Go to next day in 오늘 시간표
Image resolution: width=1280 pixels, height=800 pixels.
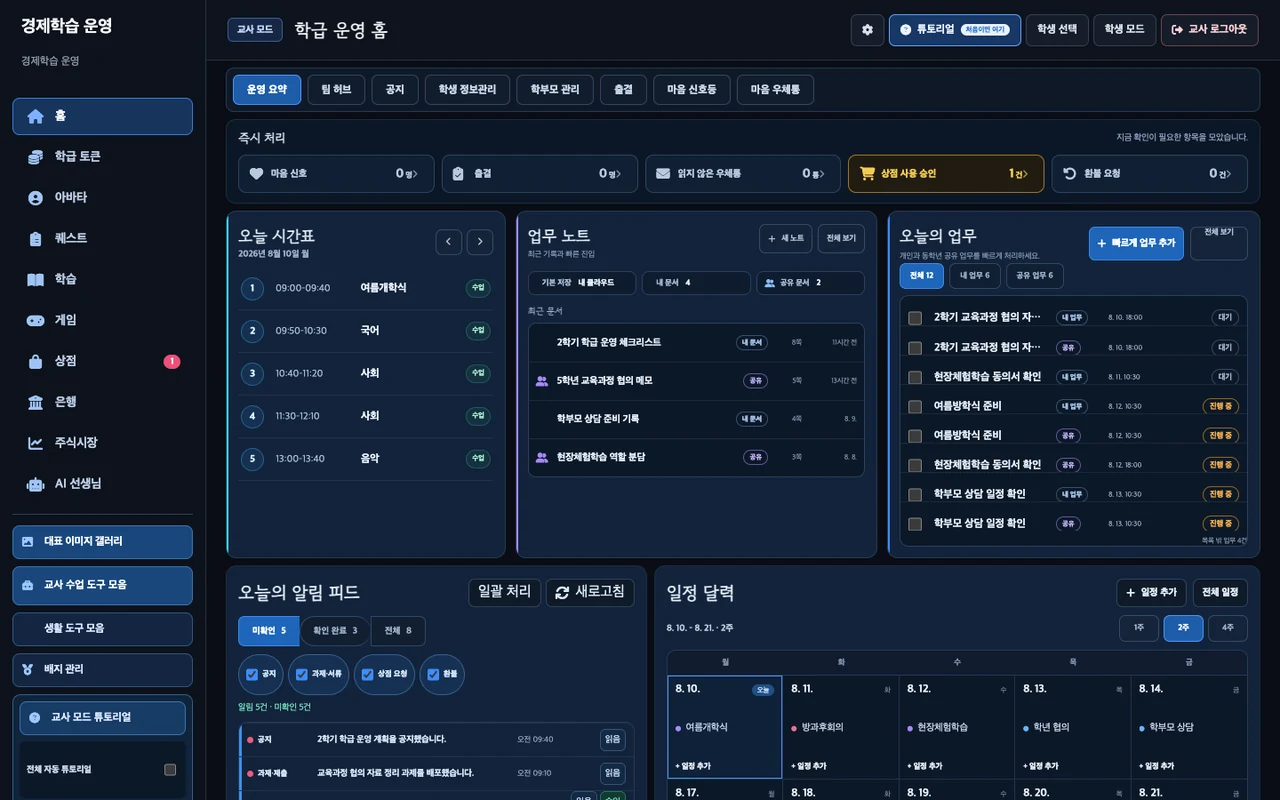click(480, 242)
